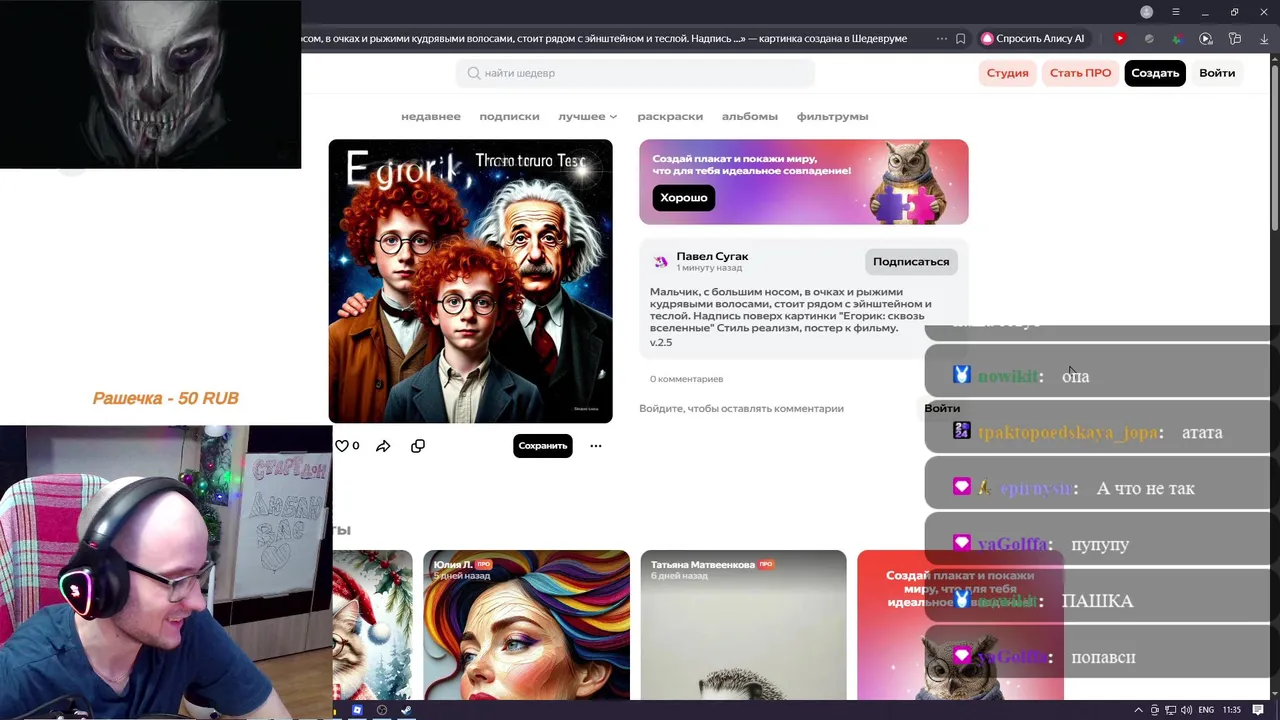This screenshot has width=1280, height=720.
Task: Click the '0 комментариев' text
Action: pyautogui.click(x=686, y=379)
